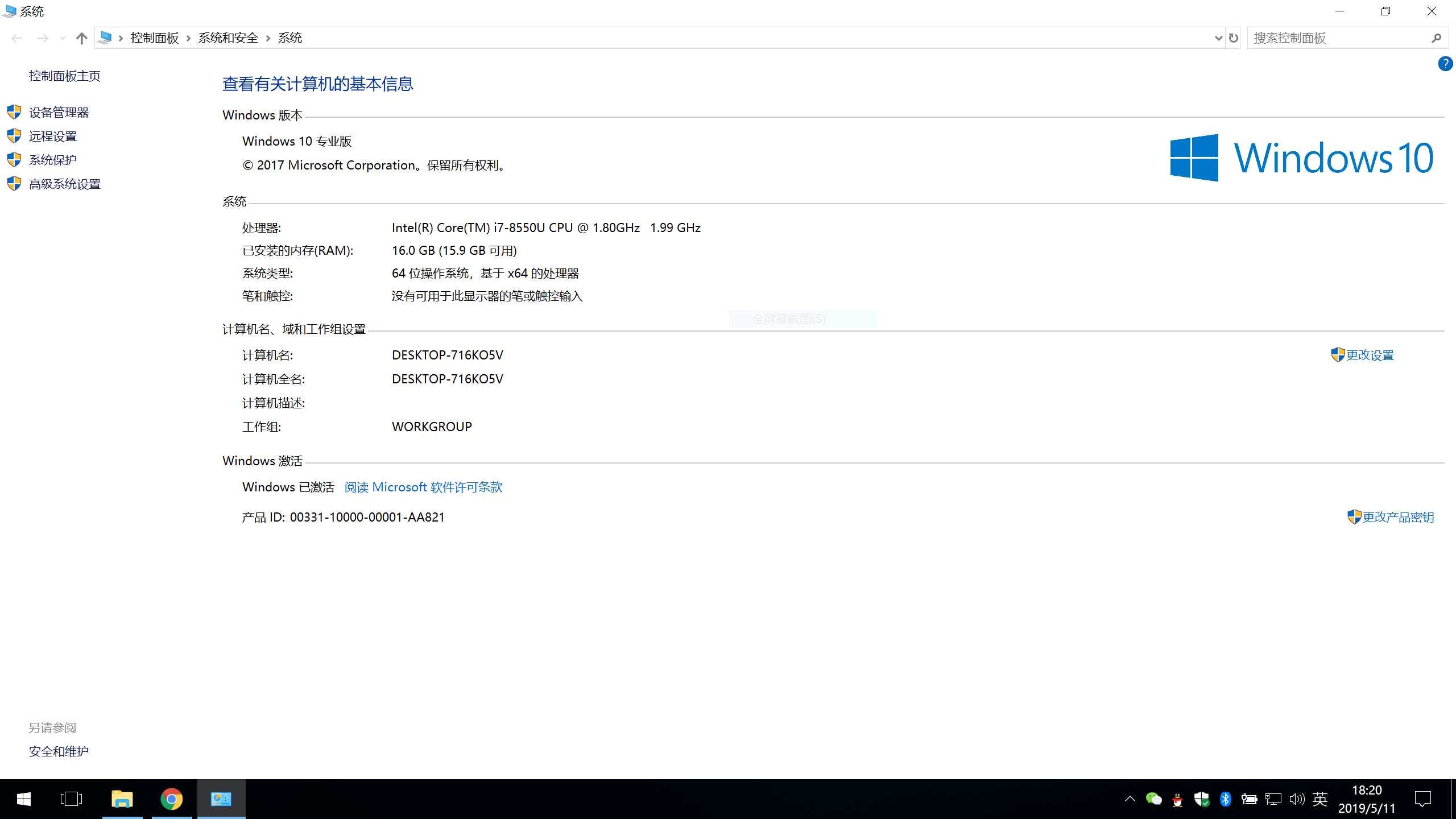Expand chevron after Control Panel breadcrumb
This screenshot has height=819, width=1456.
click(188, 38)
